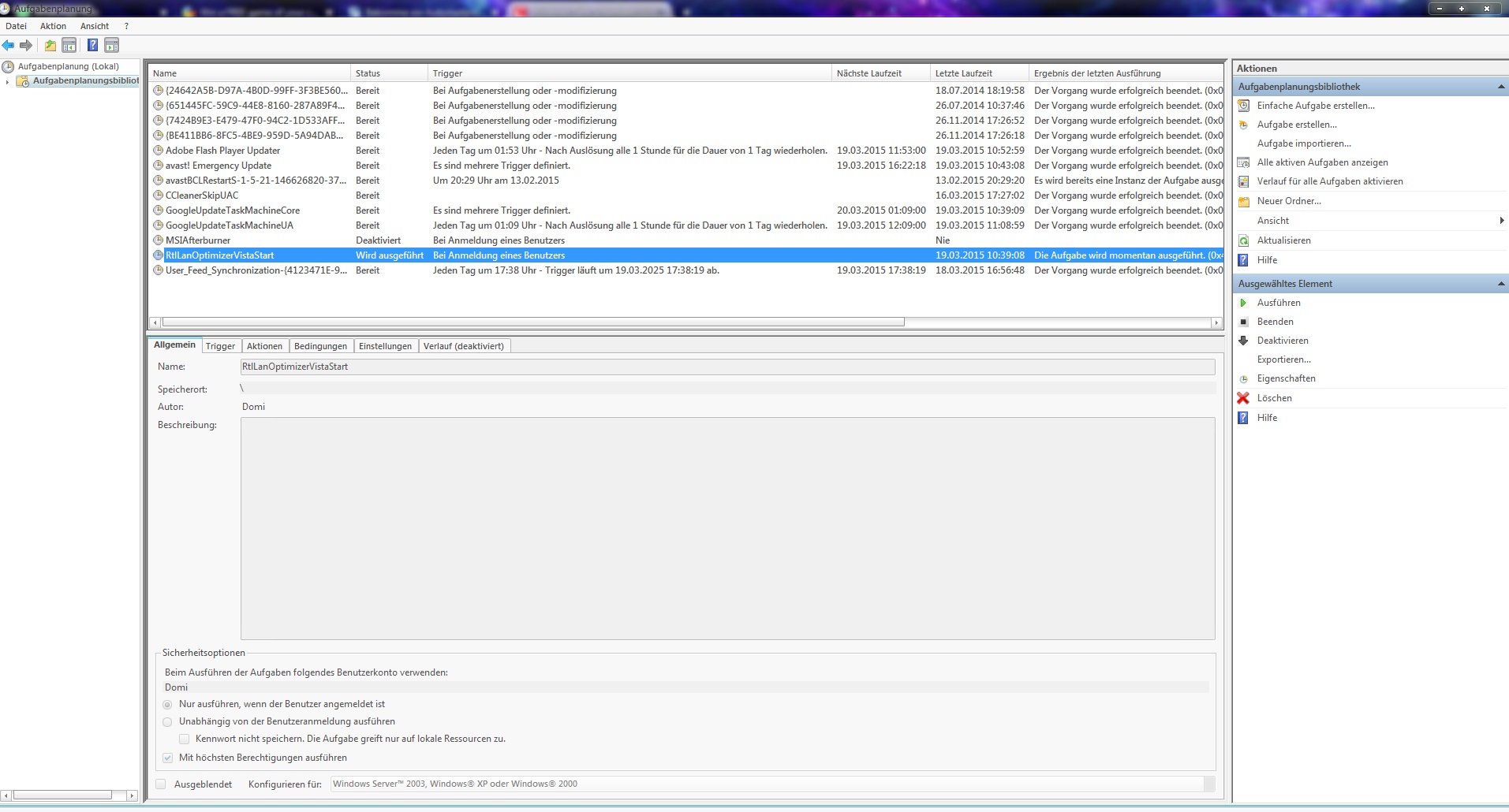Toggle the action pane toolbar icon
The height and width of the screenshot is (812, 1509).
click(x=112, y=46)
